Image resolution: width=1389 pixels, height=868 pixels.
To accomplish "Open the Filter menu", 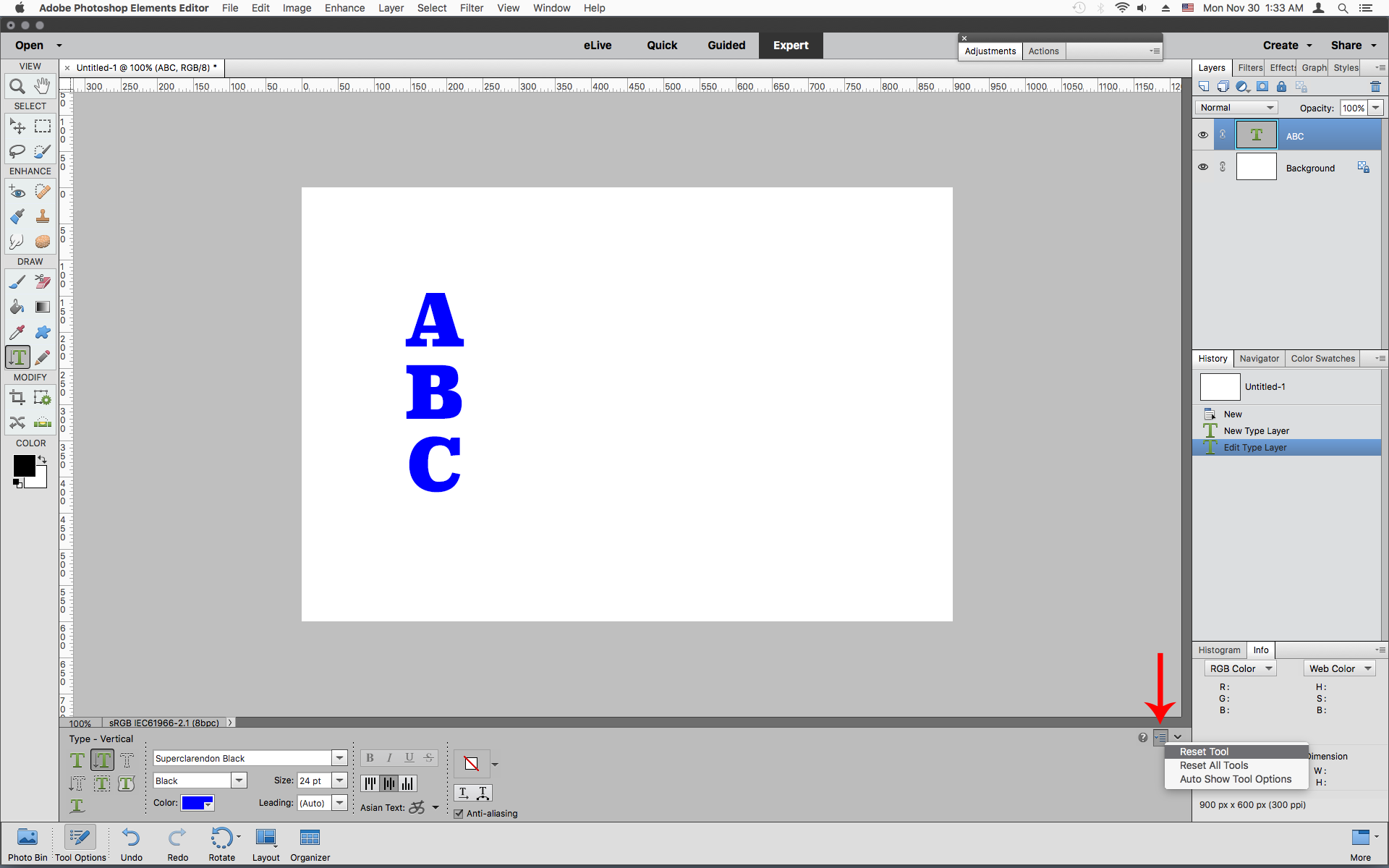I will (x=472, y=8).
